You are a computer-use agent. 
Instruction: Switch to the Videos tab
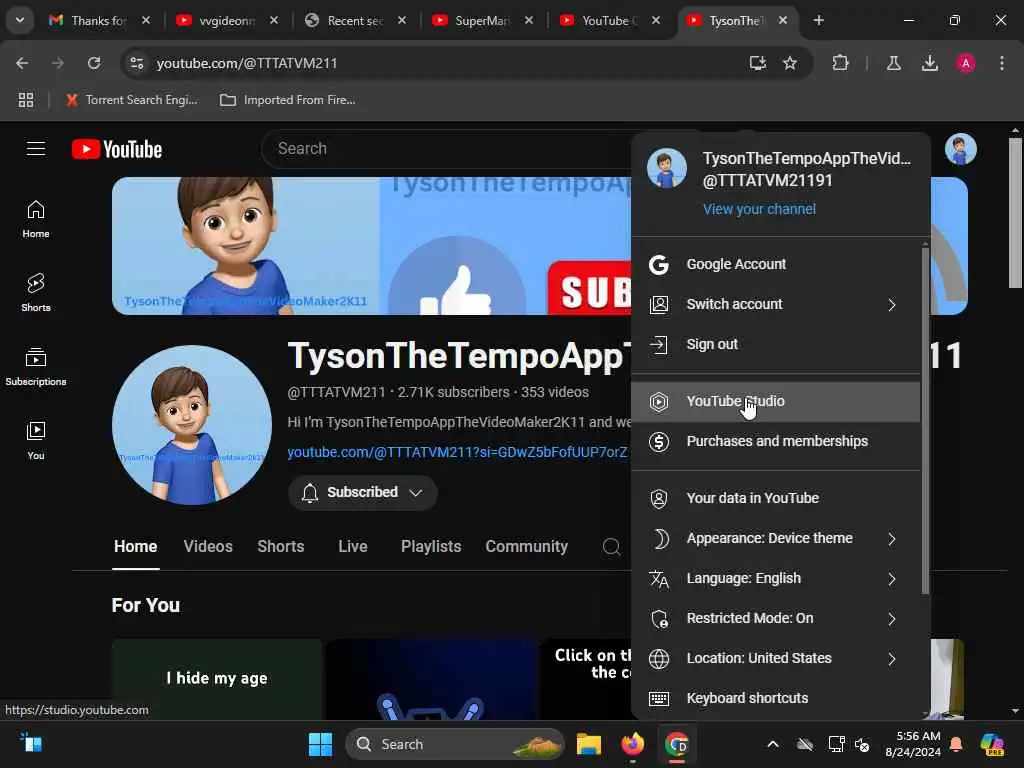[208, 547]
